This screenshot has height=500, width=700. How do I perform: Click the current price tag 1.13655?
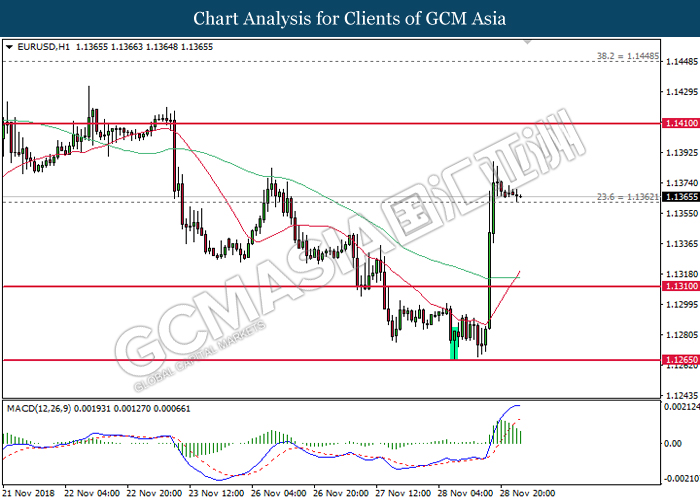681,197
